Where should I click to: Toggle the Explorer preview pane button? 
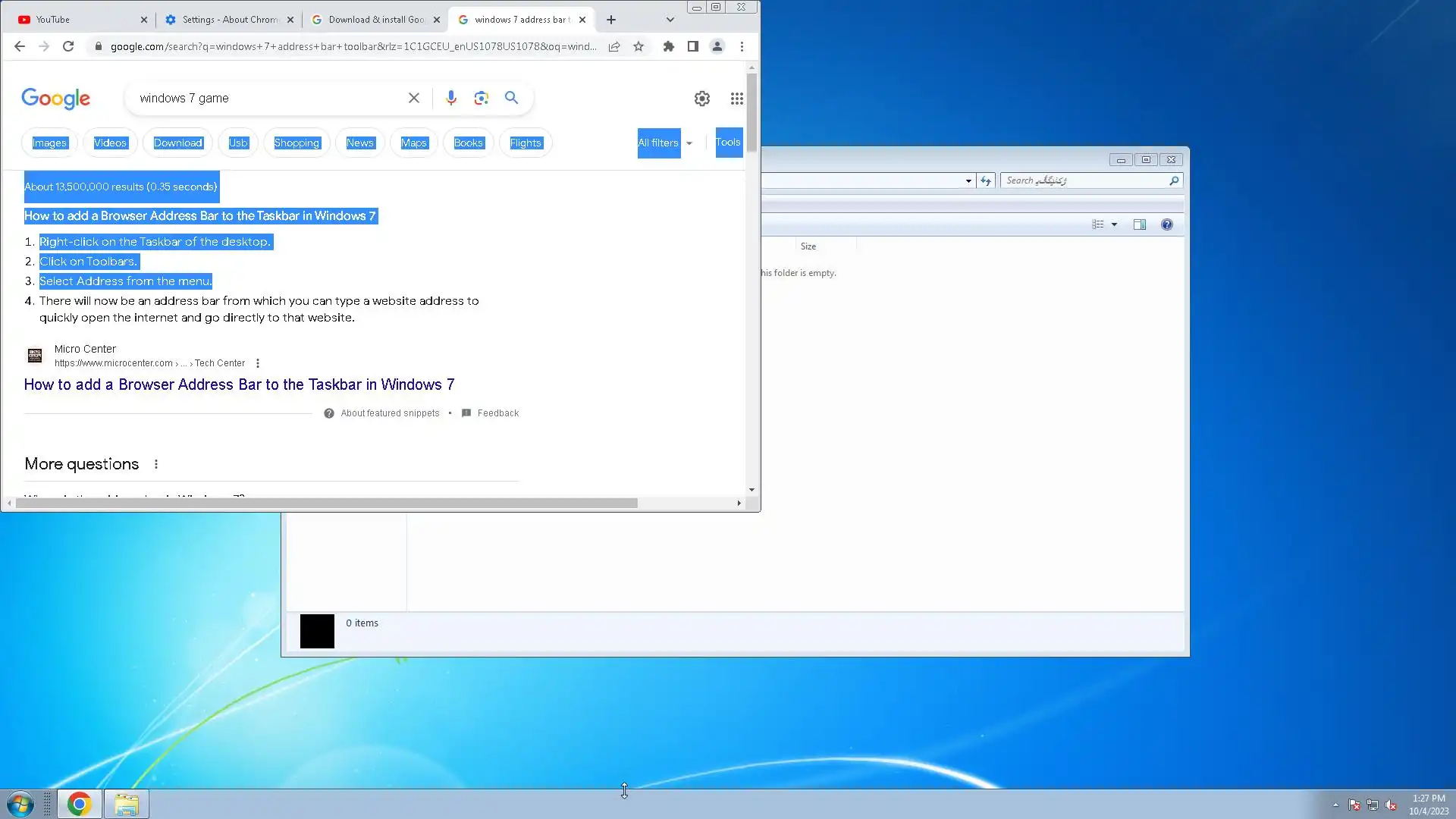click(x=1139, y=224)
